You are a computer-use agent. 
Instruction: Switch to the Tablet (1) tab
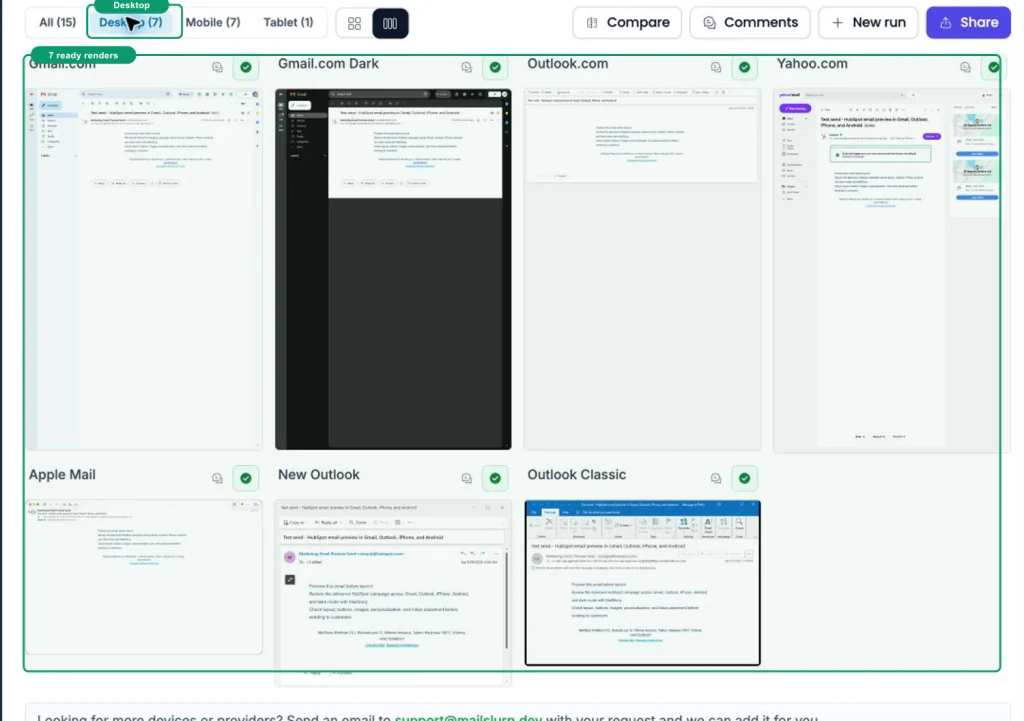[x=288, y=22]
